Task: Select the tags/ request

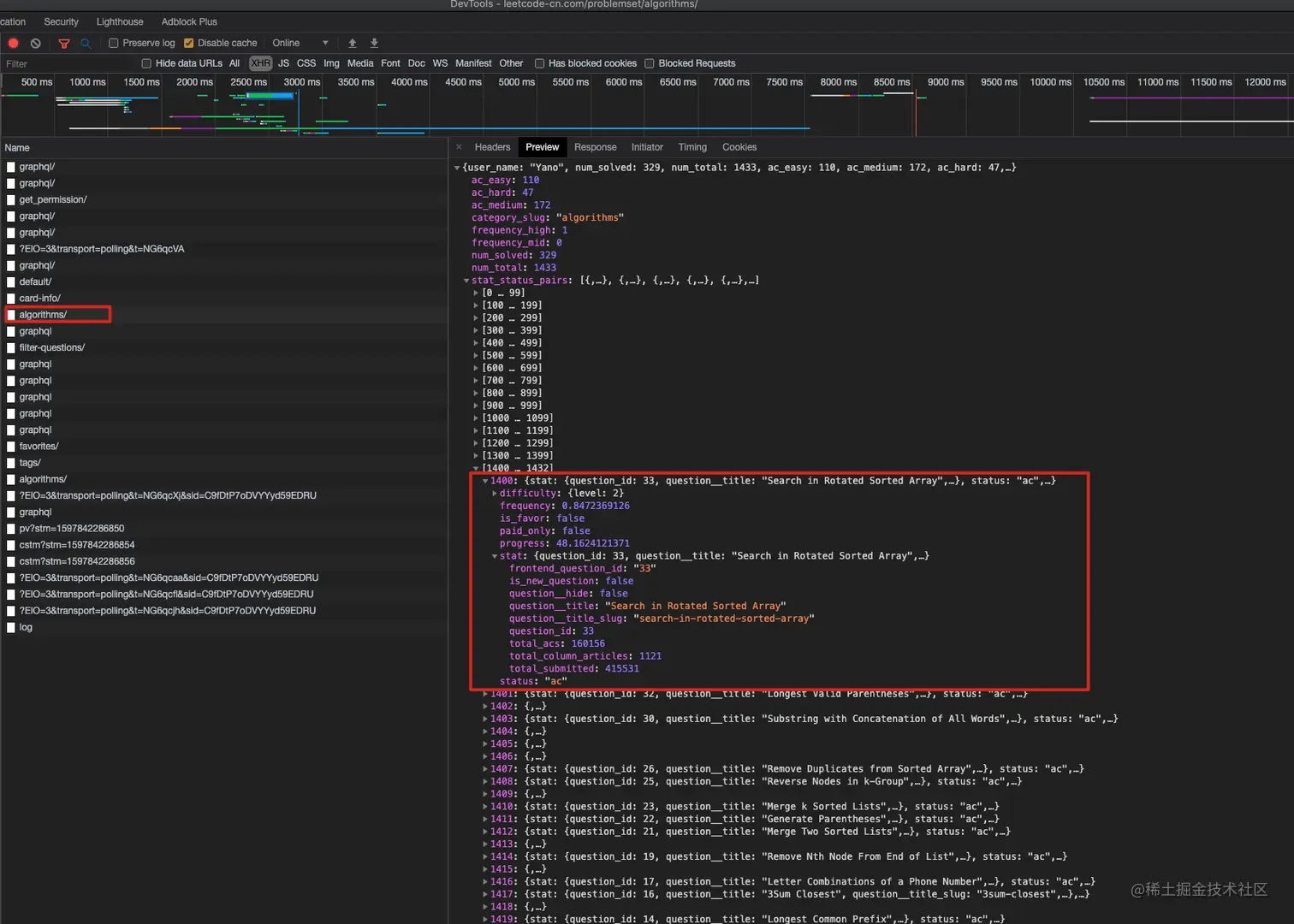Action: click(x=224, y=463)
